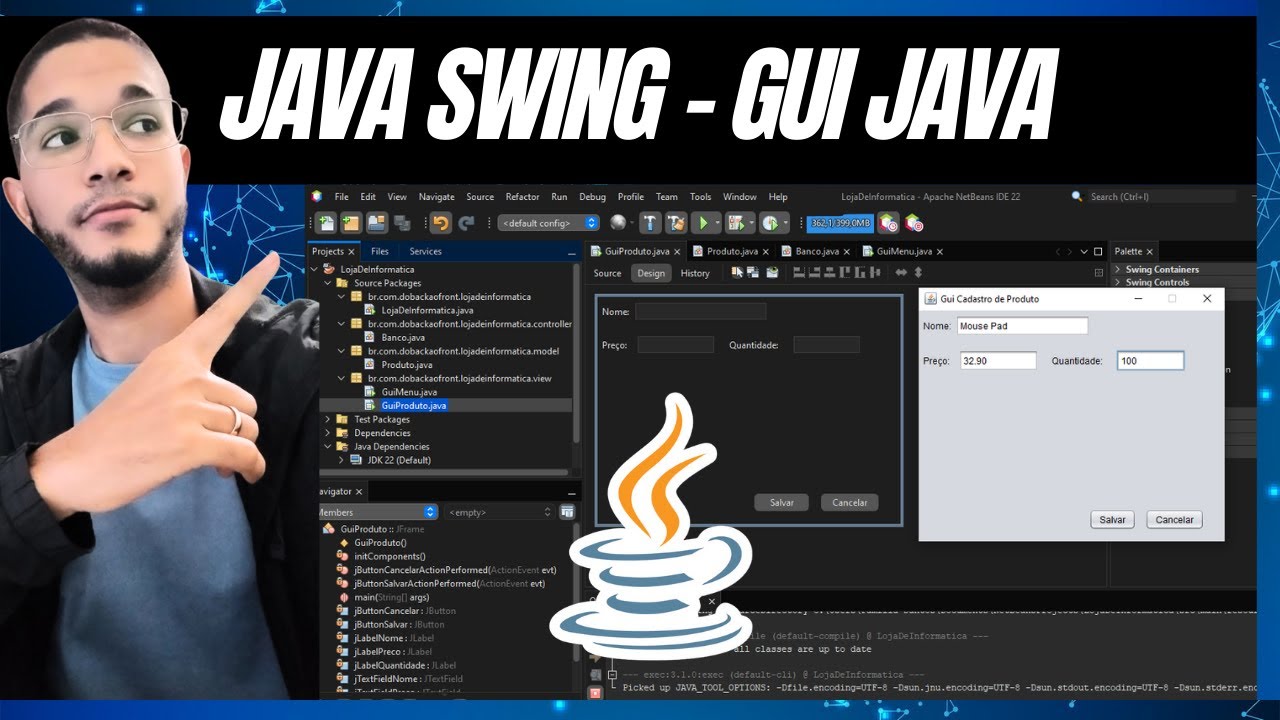Viewport: 1280px width, 720px height.
Task: Switch to the Files tab
Action: coord(380,251)
